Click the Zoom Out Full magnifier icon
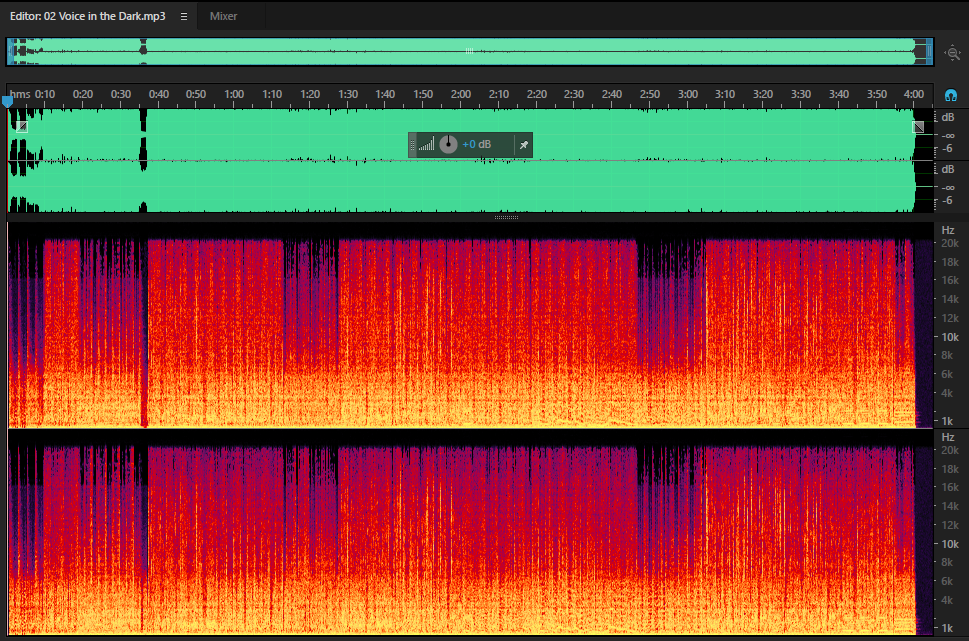This screenshot has width=969, height=641. 952,53
